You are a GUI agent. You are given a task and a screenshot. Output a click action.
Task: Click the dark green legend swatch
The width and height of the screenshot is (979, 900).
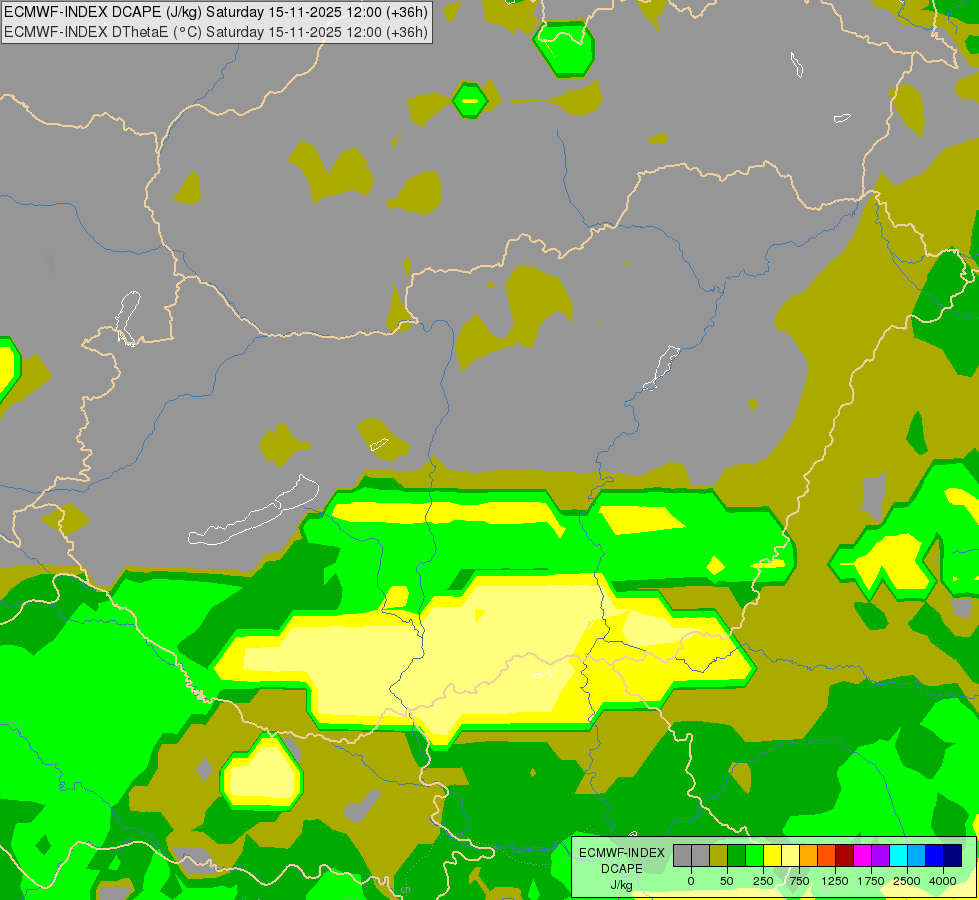coord(737,855)
